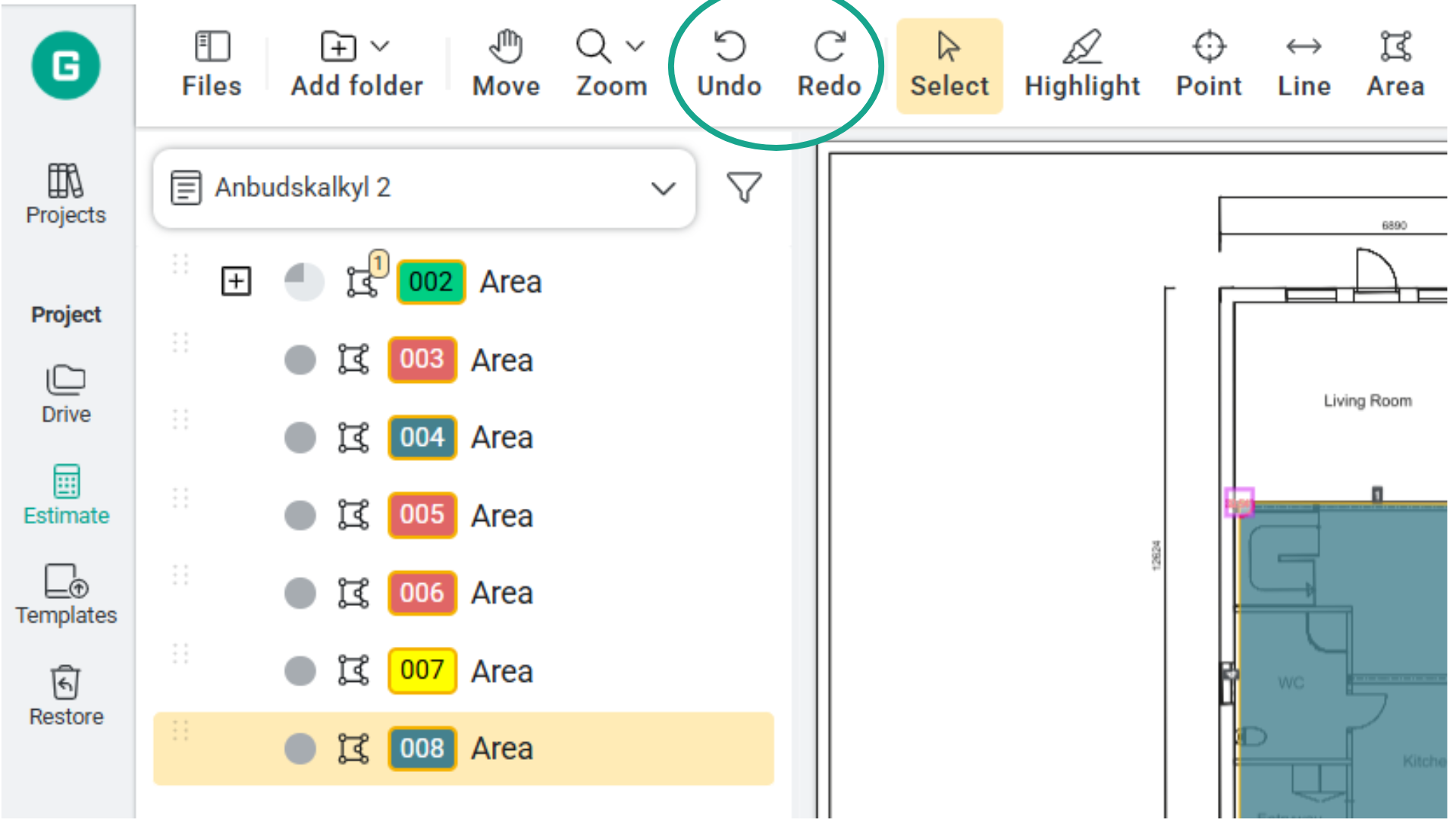Click the 6890 dimension label on the plan

1394,225
